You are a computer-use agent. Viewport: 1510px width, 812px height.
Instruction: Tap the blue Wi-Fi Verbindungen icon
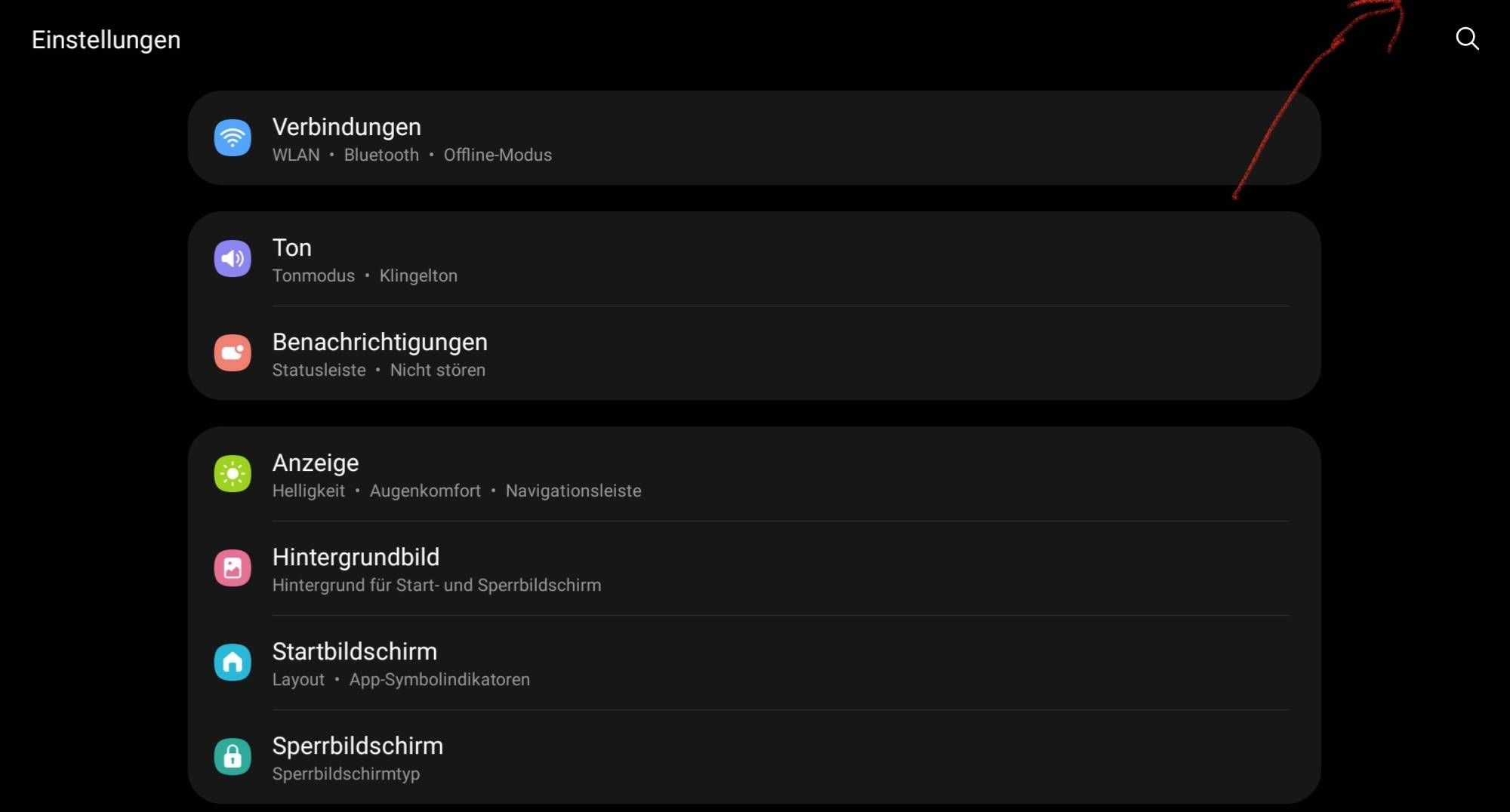[x=233, y=138]
